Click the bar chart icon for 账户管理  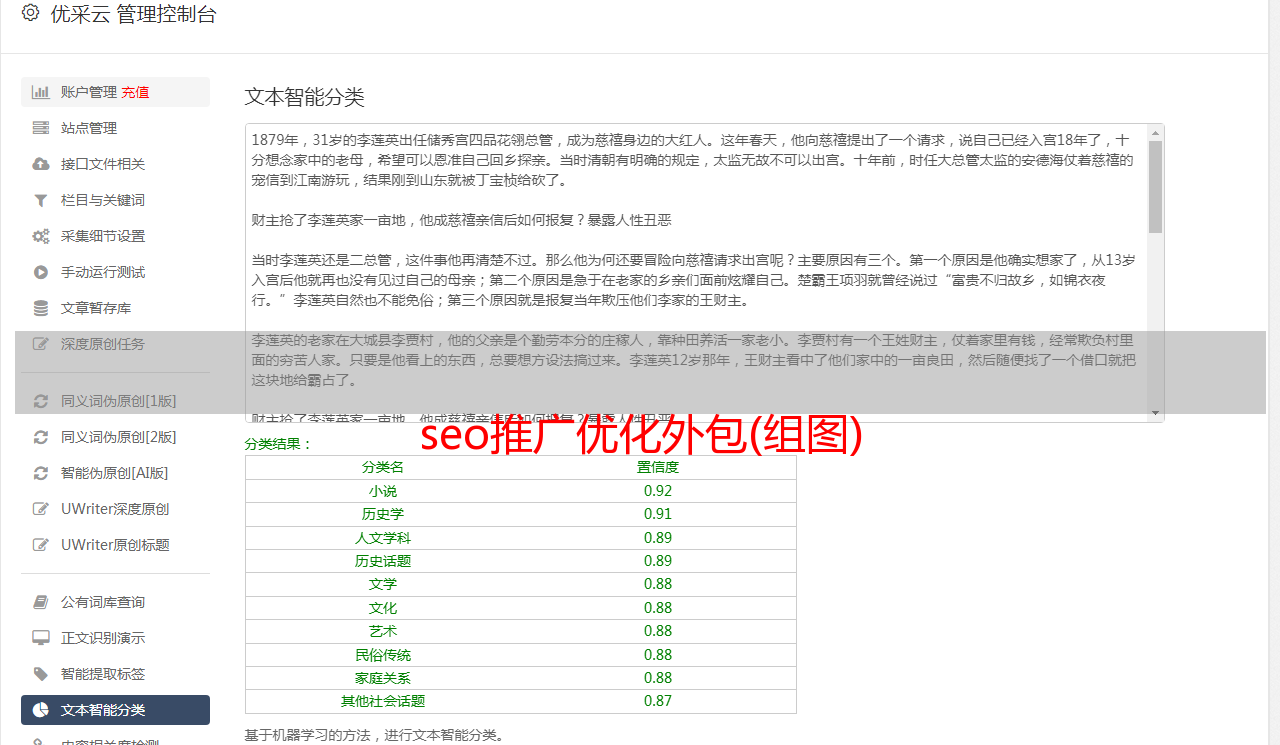41,92
